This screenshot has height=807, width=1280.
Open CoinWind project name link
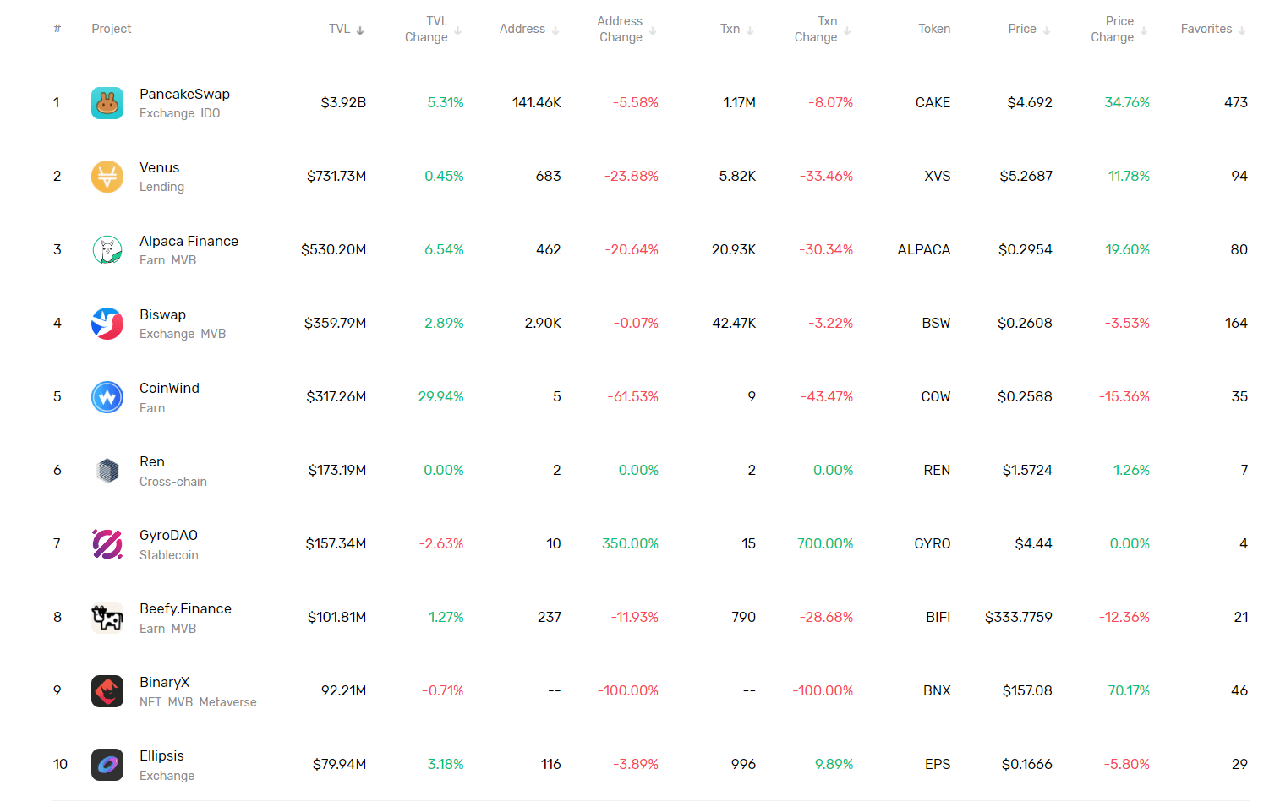click(x=169, y=388)
